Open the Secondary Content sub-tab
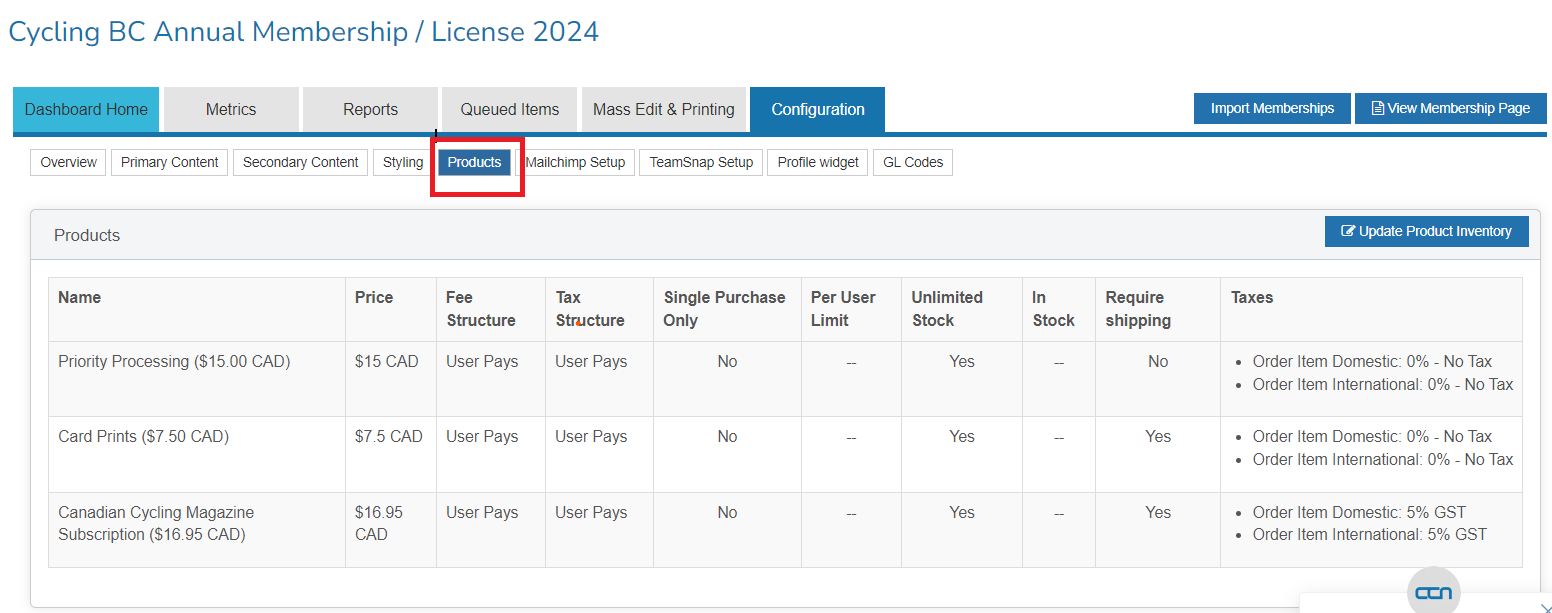This screenshot has width=1552, height=613. coord(300,162)
